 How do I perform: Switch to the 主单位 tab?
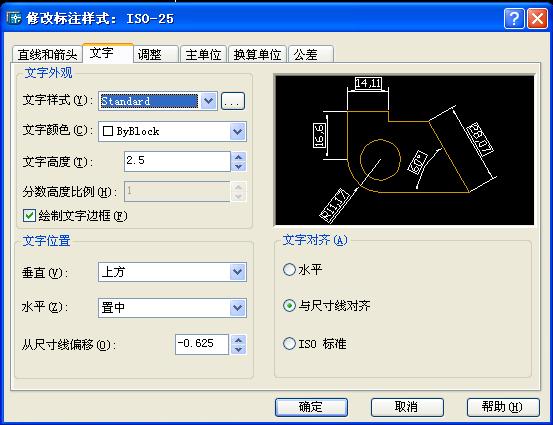(203, 55)
